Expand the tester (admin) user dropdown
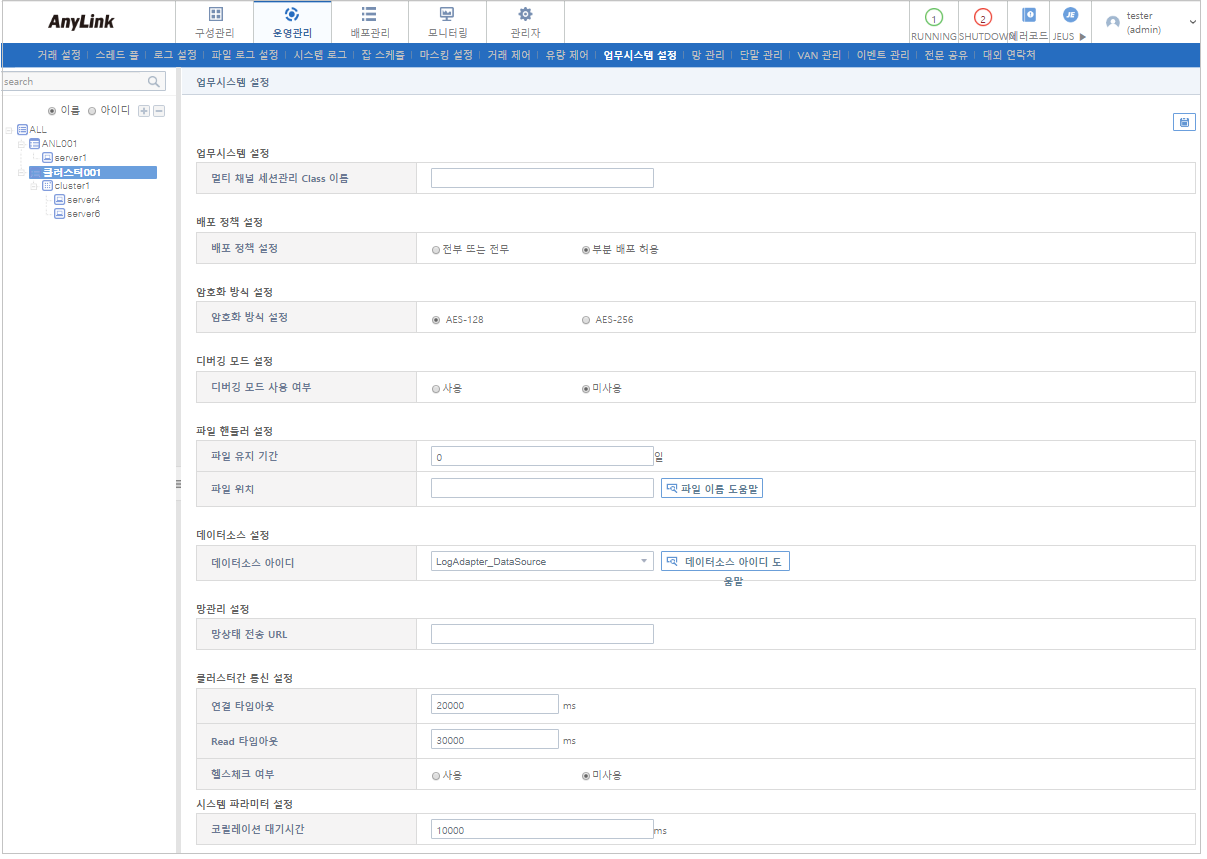 (x=1193, y=22)
